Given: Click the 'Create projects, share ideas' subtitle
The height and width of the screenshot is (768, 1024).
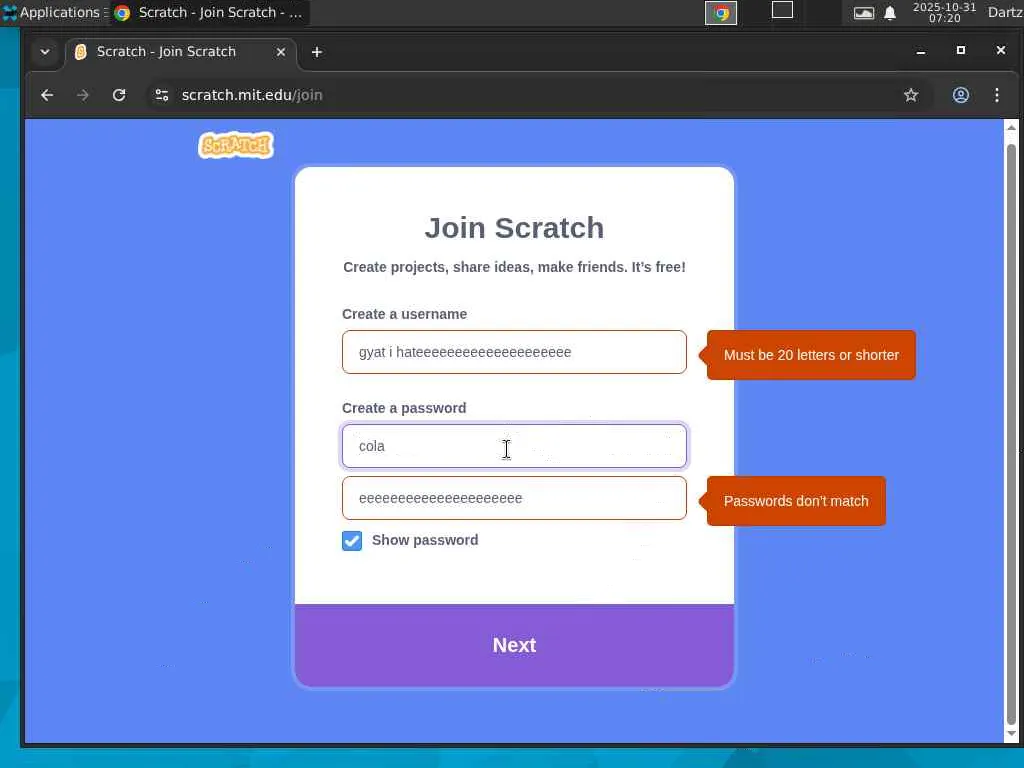Looking at the screenshot, I should (x=514, y=267).
